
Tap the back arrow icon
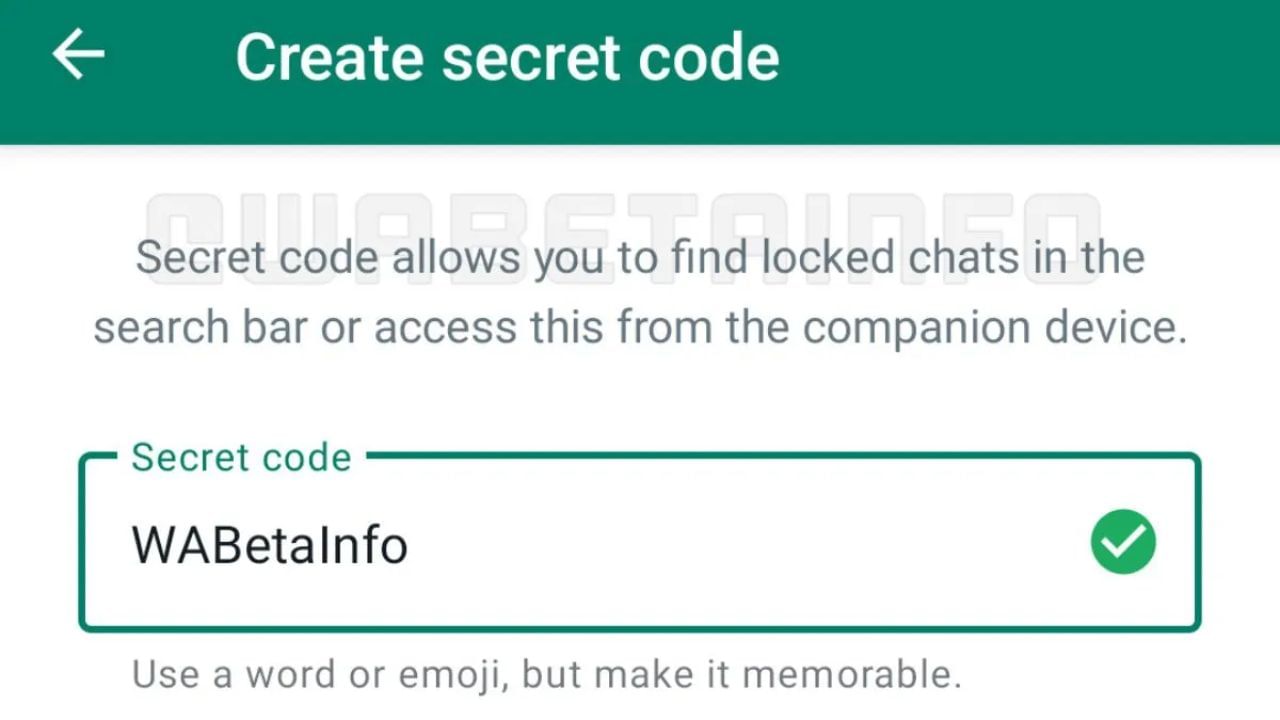coord(78,54)
